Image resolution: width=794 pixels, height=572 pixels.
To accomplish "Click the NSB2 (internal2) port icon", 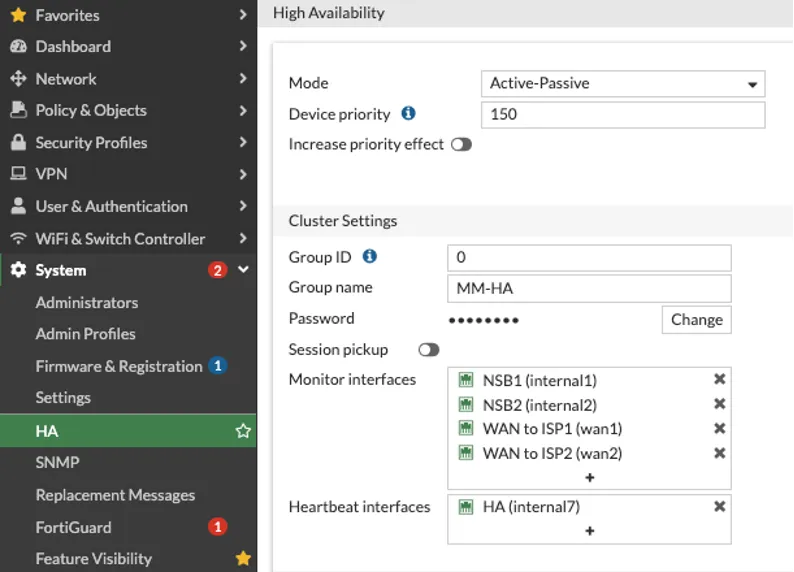I will (x=466, y=404).
